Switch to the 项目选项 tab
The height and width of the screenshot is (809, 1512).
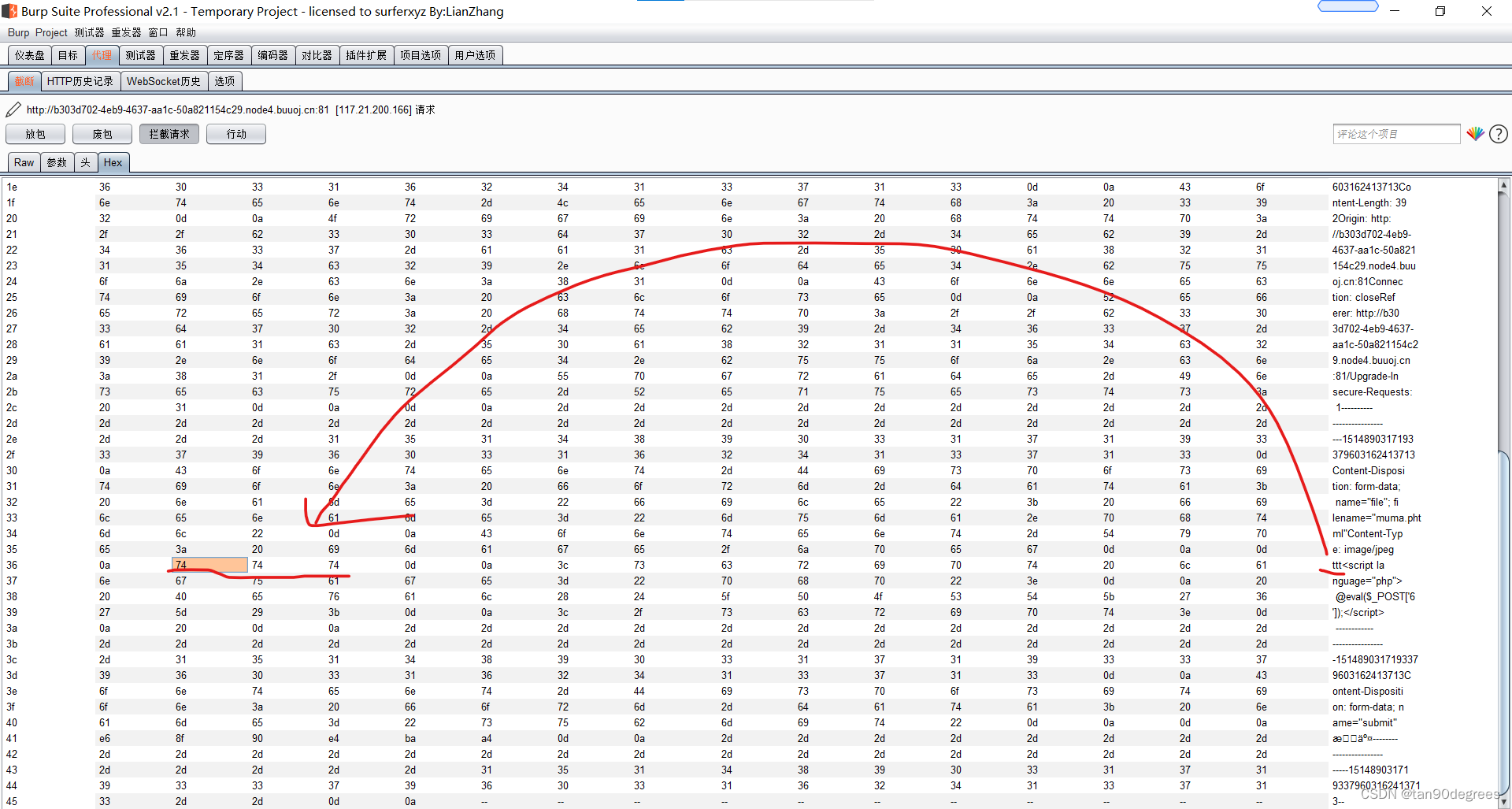pos(421,55)
